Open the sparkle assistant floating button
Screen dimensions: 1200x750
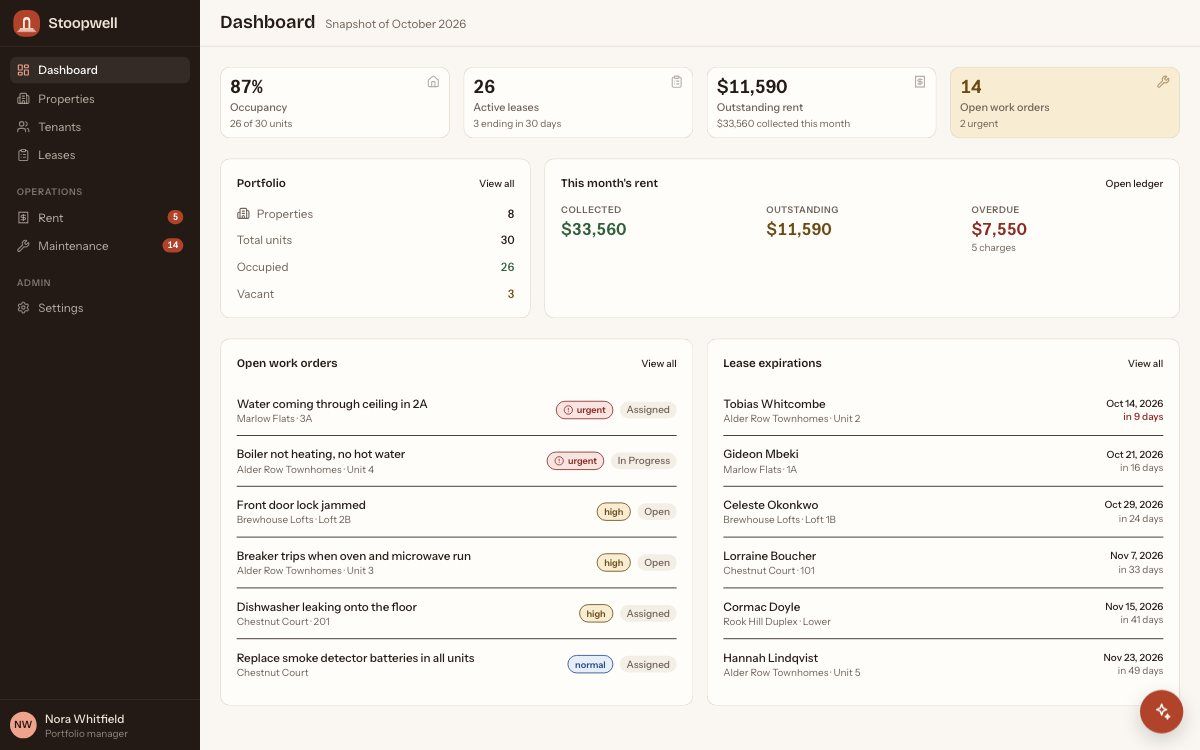coord(1162,711)
